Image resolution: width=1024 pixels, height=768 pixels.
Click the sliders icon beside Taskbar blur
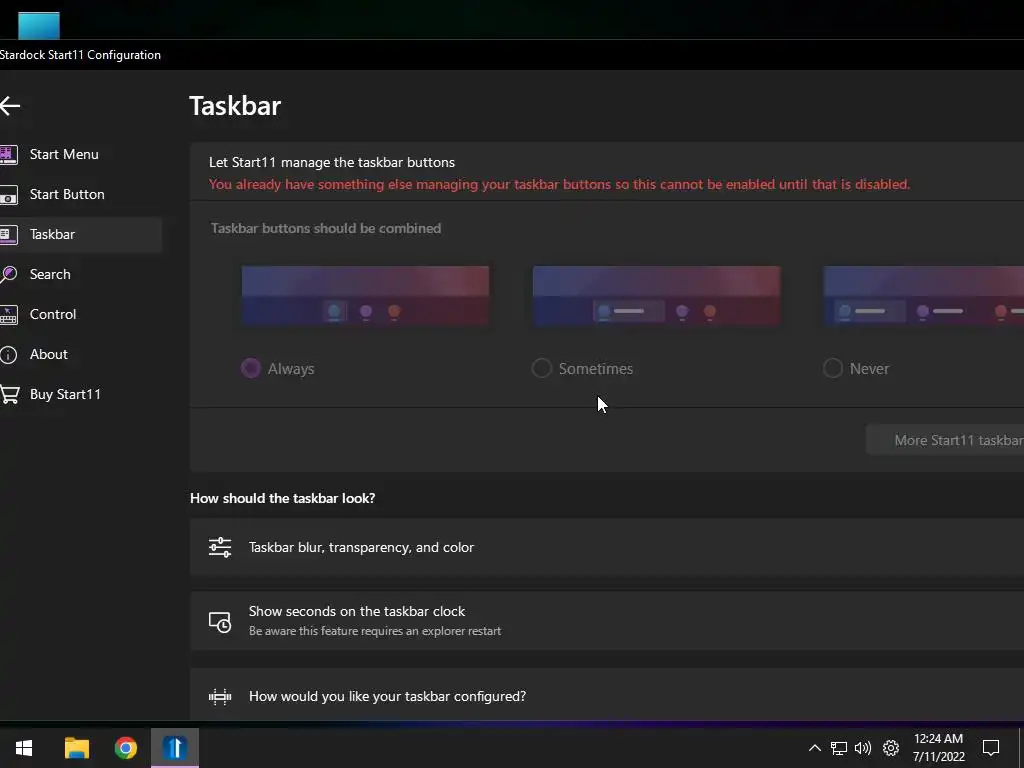(x=220, y=547)
